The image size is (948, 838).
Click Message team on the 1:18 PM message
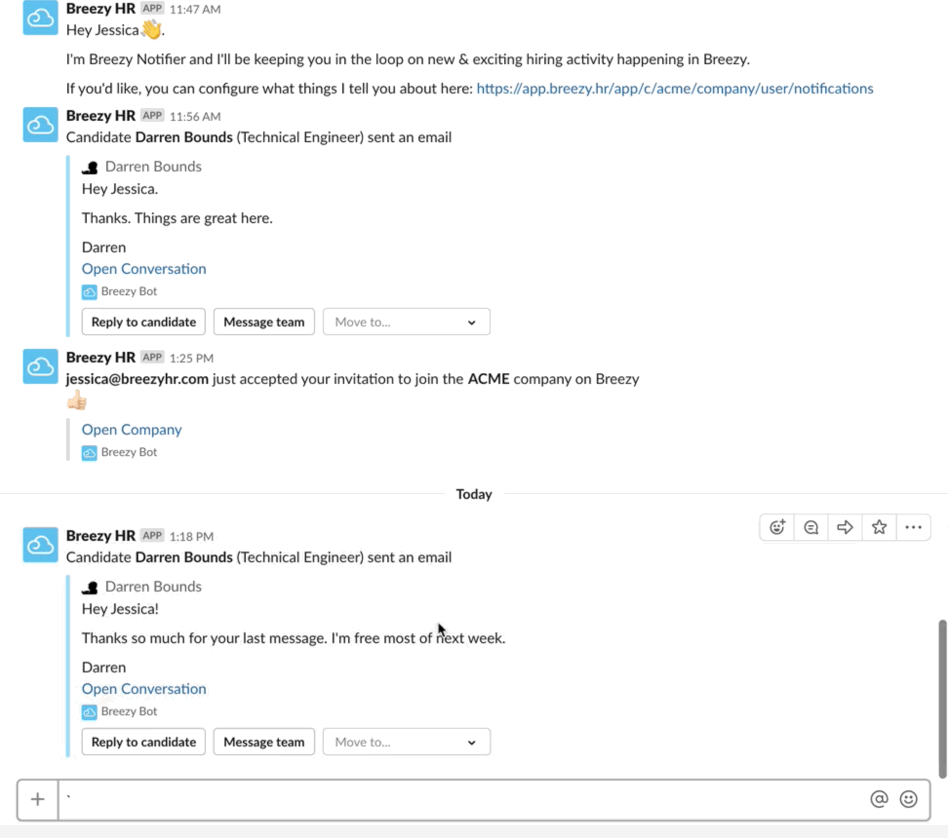(264, 742)
